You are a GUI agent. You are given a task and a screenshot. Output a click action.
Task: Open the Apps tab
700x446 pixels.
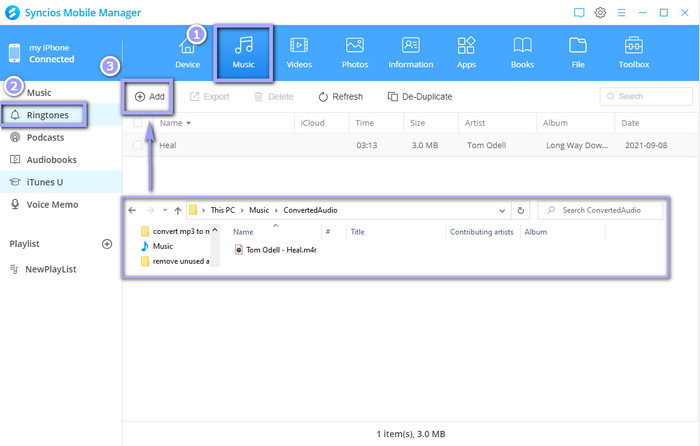[466, 53]
